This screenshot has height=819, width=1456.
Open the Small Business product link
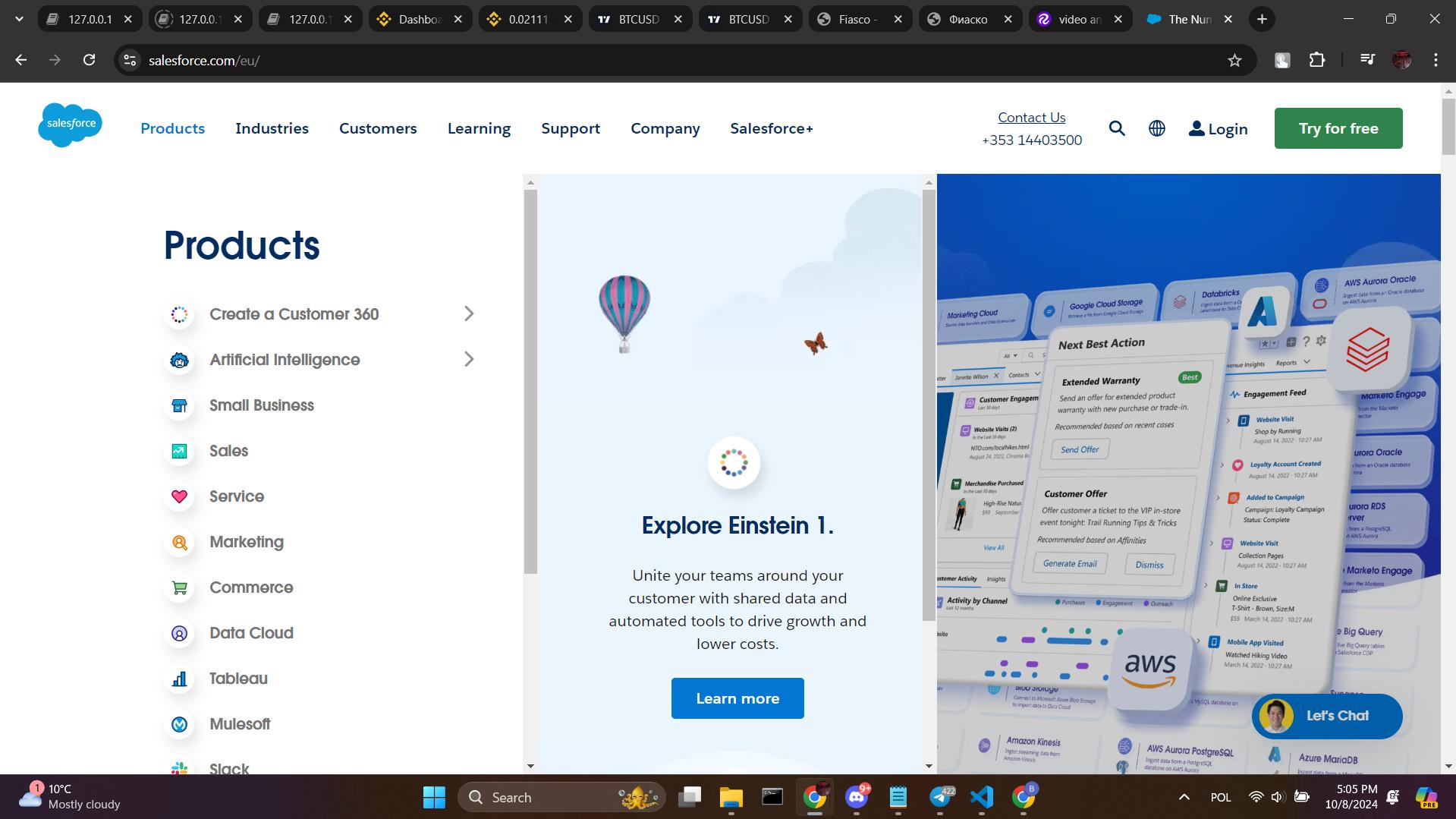[x=262, y=405]
